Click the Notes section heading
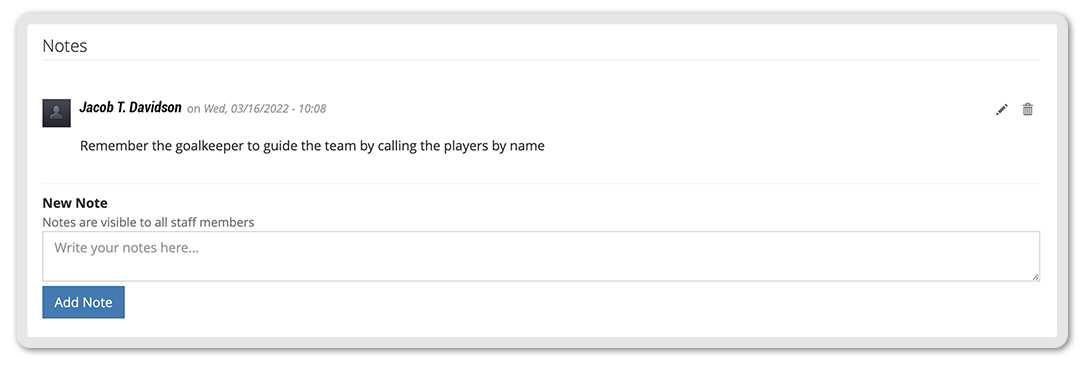The width and height of the screenshot is (1090, 375). point(65,46)
